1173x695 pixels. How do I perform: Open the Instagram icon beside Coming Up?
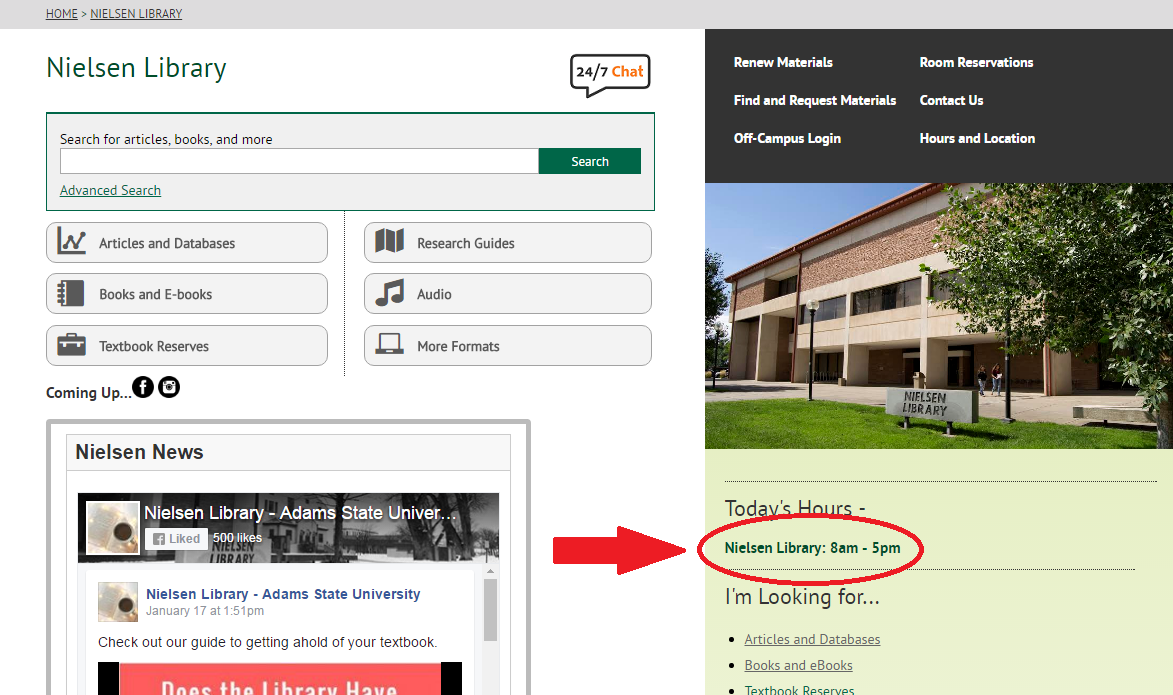tap(169, 387)
